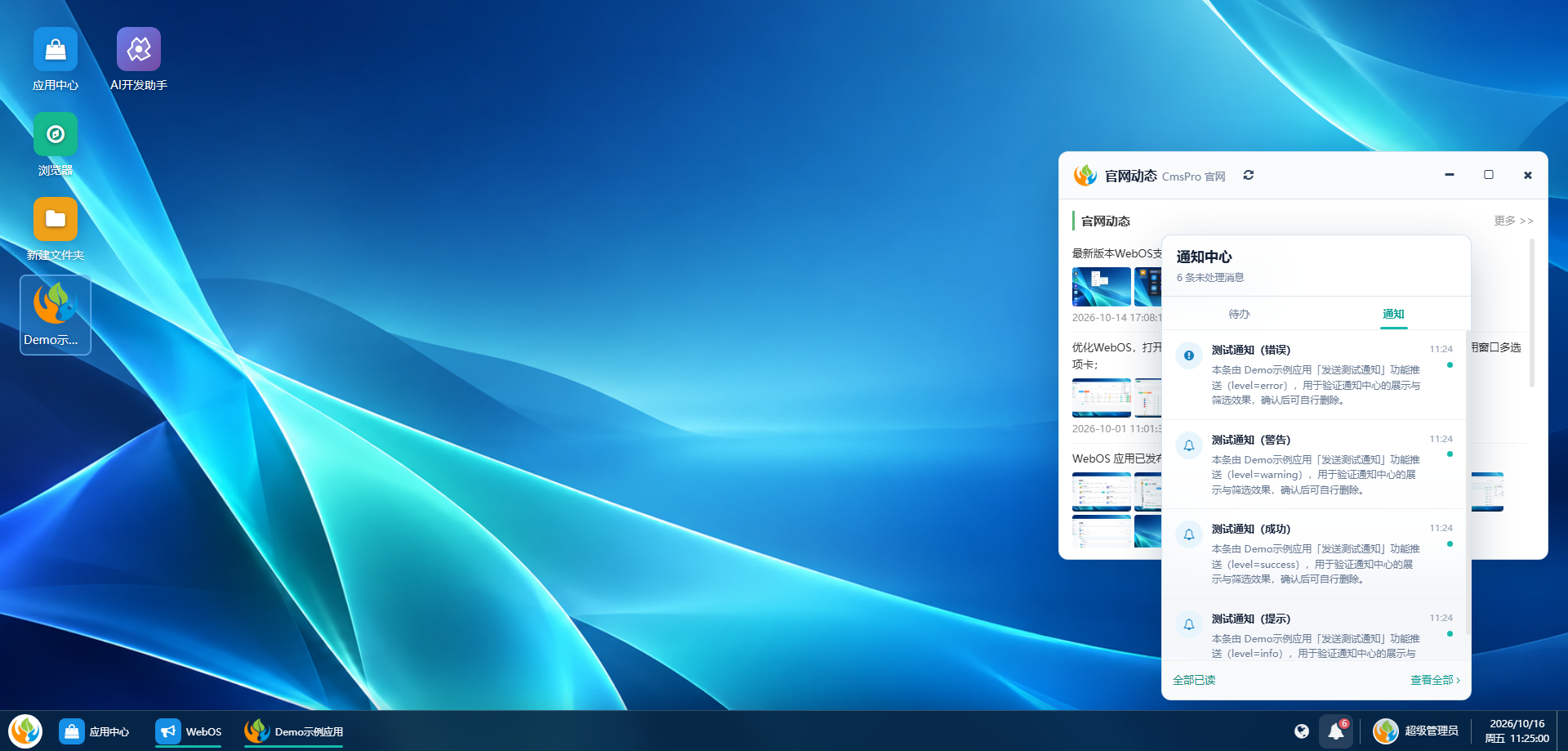Click the thumbnail at right edge of 官网动态

[1487, 492]
